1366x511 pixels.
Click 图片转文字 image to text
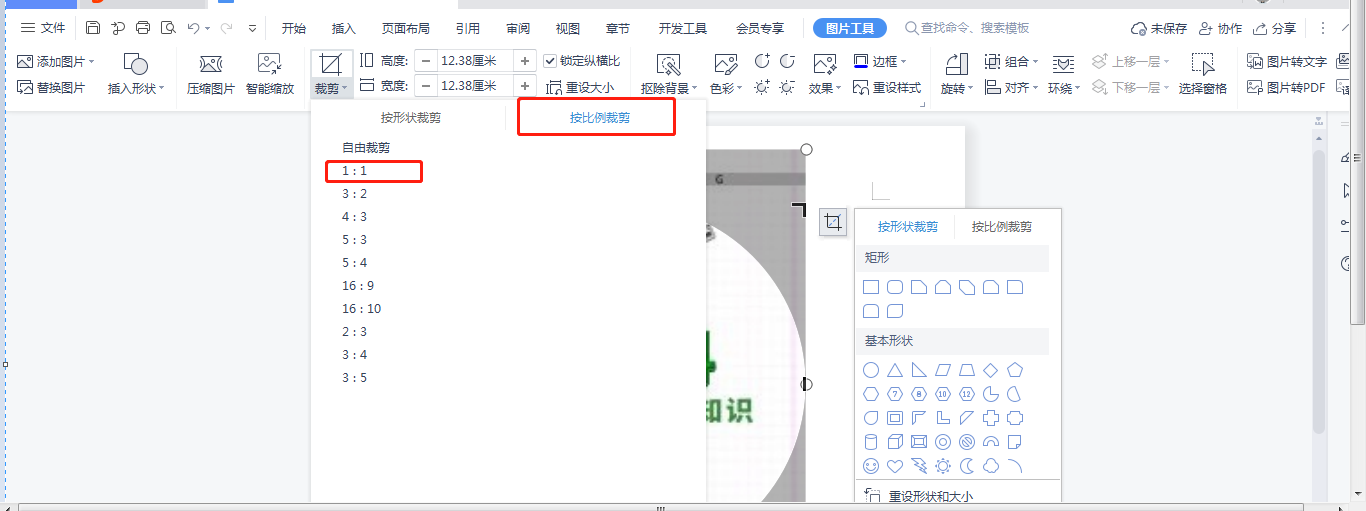click(1287, 62)
